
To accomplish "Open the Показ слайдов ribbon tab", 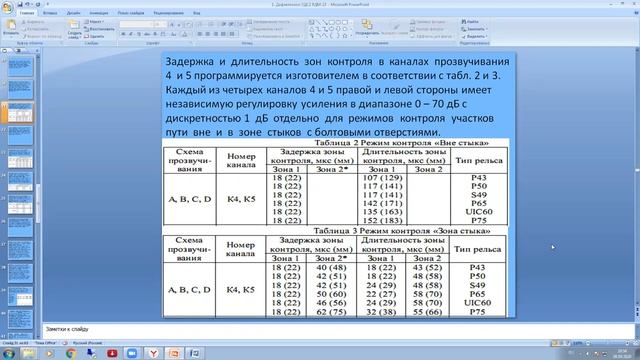I will [131, 13].
